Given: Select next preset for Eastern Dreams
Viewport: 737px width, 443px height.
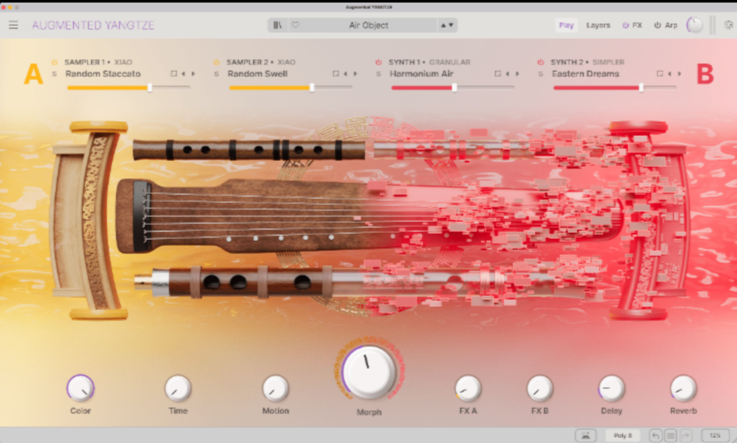Looking at the screenshot, I should [680, 74].
